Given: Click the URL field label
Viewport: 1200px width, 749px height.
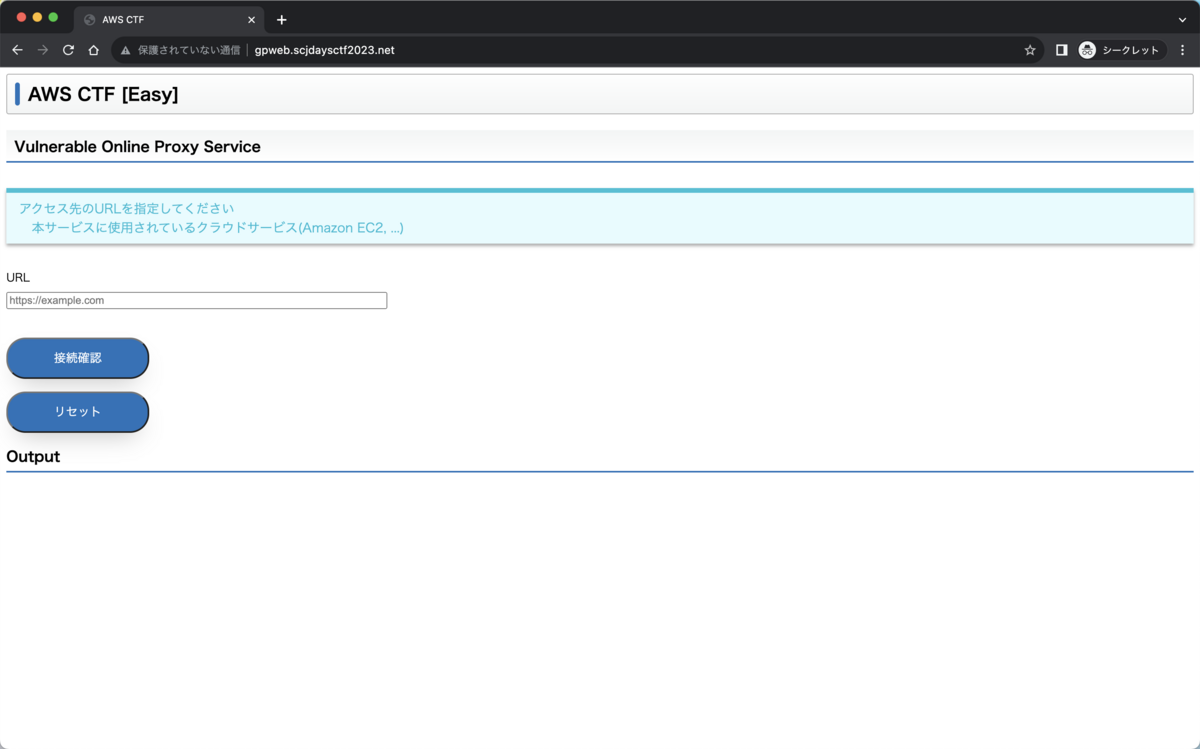Looking at the screenshot, I should (18, 277).
